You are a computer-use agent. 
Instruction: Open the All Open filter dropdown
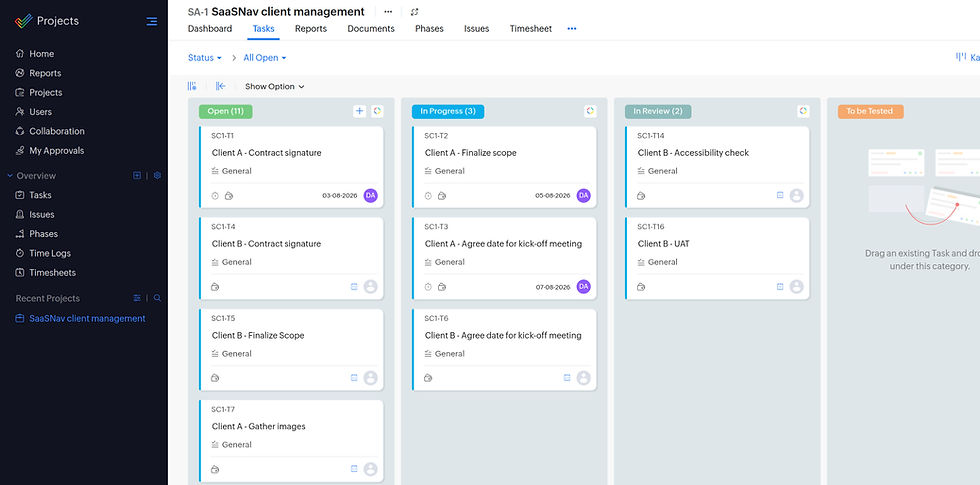264,58
